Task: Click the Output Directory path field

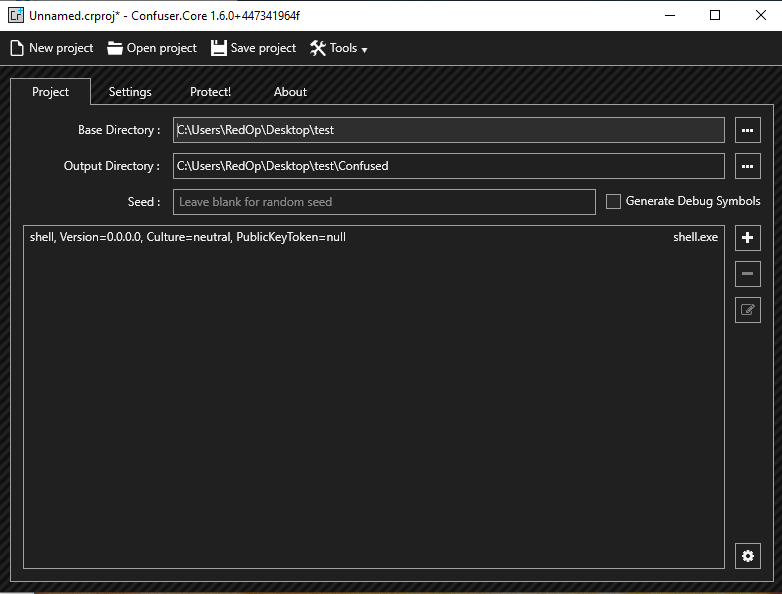Action: (448, 166)
